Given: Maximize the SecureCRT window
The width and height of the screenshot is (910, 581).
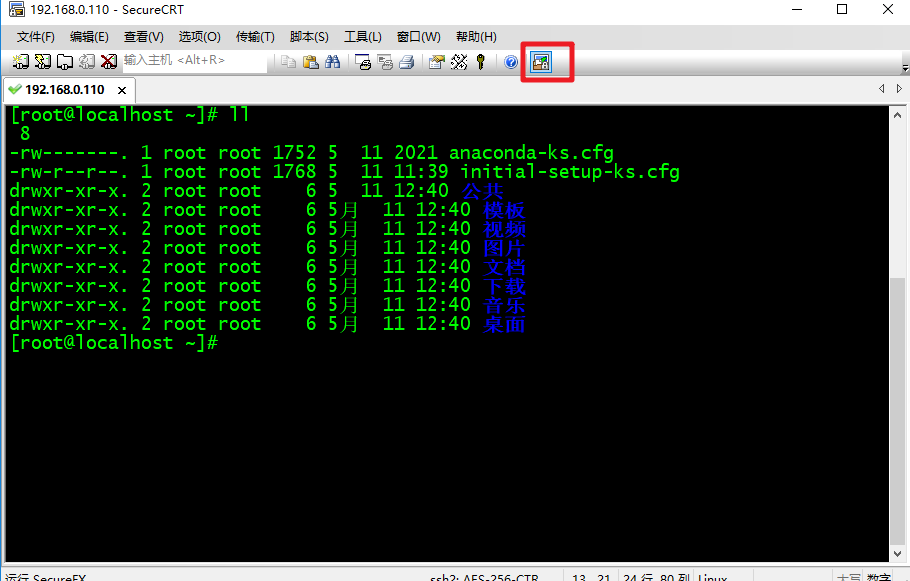Looking at the screenshot, I should click(842, 9).
